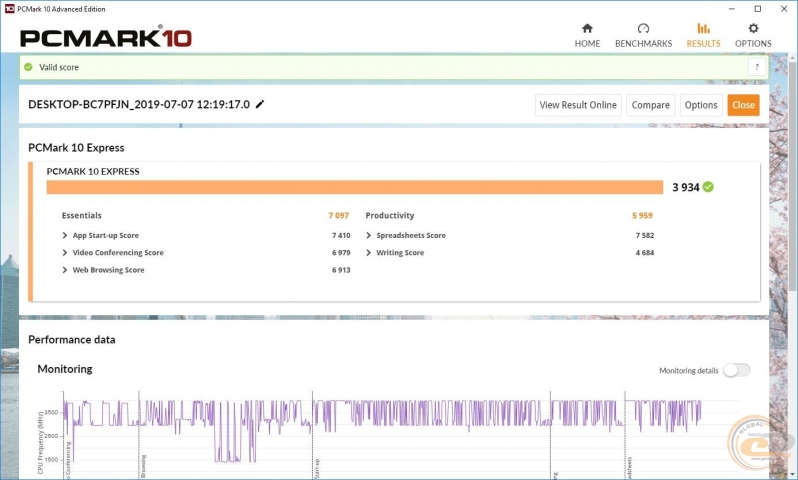
Task: Expand the Spreadsheets Score row
Action: click(368, 235)
